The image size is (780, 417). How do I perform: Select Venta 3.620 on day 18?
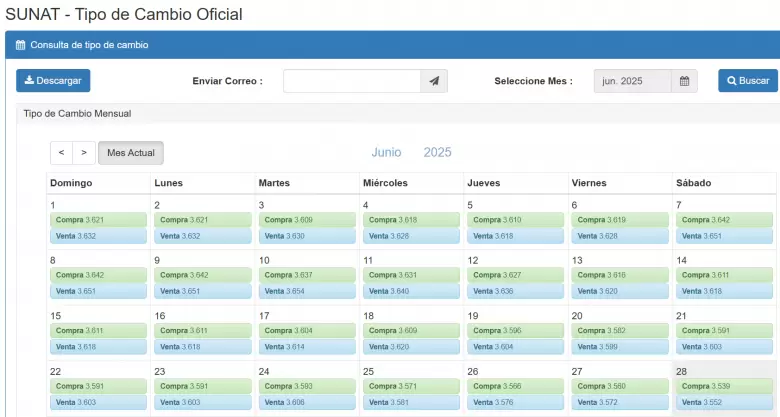click(411, 347)
